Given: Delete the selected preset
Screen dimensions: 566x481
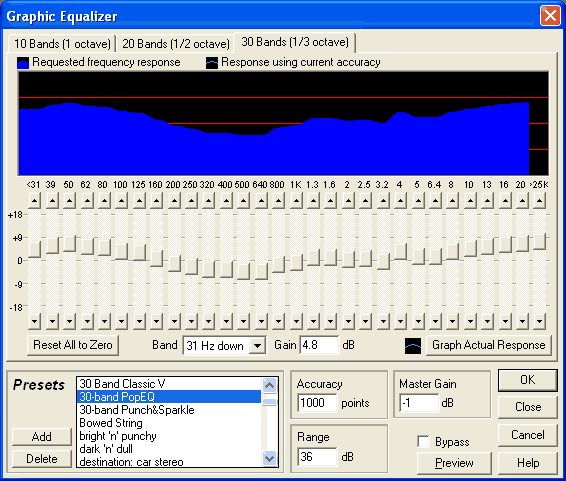Looking at the screenshot, I should (x=42, y=459).
